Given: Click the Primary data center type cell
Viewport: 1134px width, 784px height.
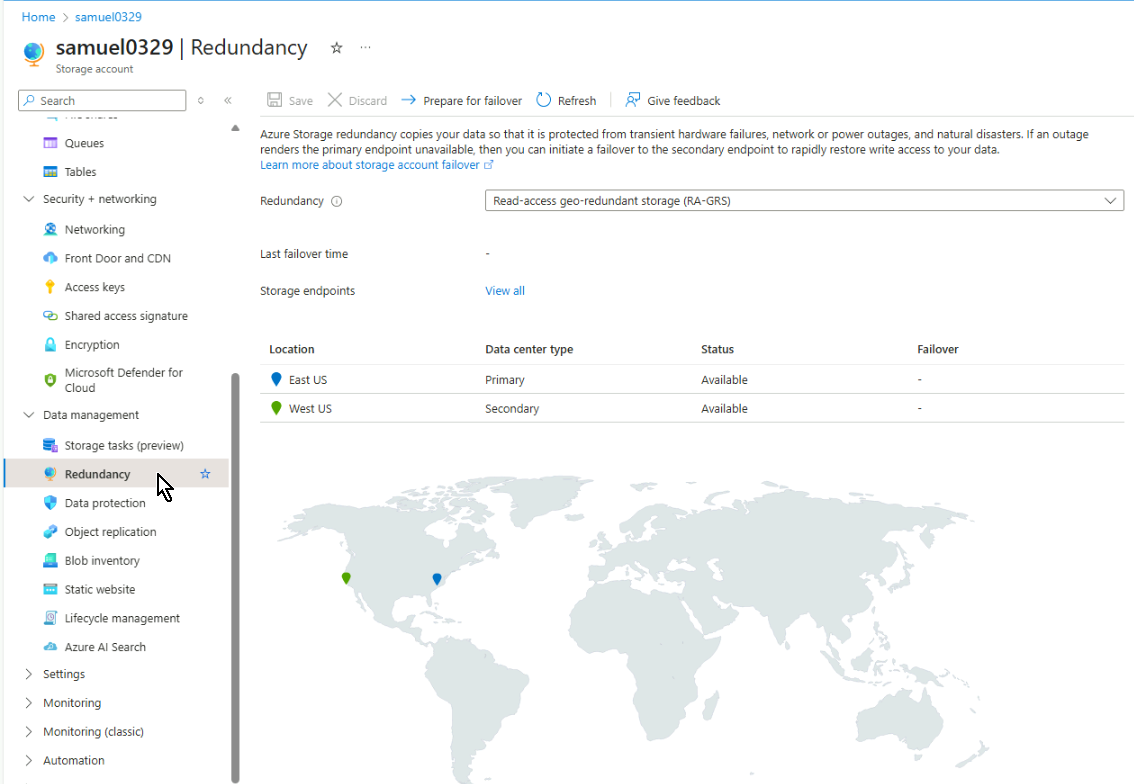Looking at the screenshot, I should tap(505, 380).
